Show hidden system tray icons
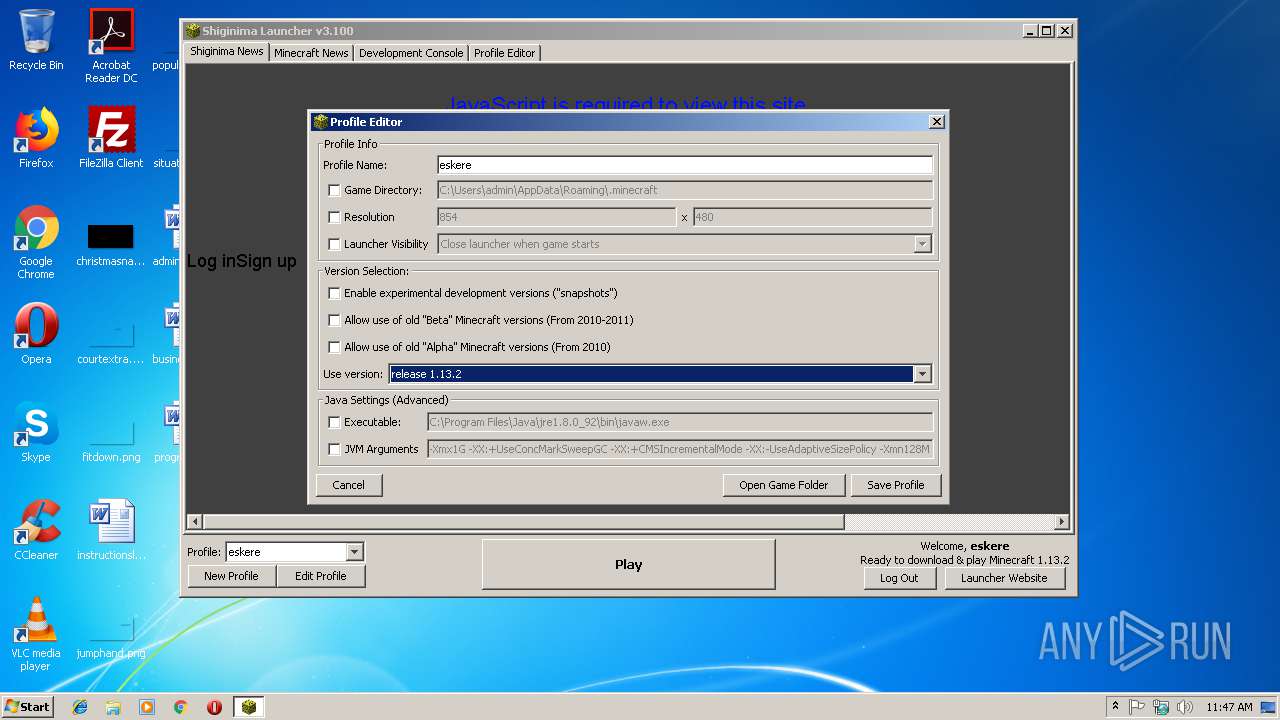 point(1115,707)
